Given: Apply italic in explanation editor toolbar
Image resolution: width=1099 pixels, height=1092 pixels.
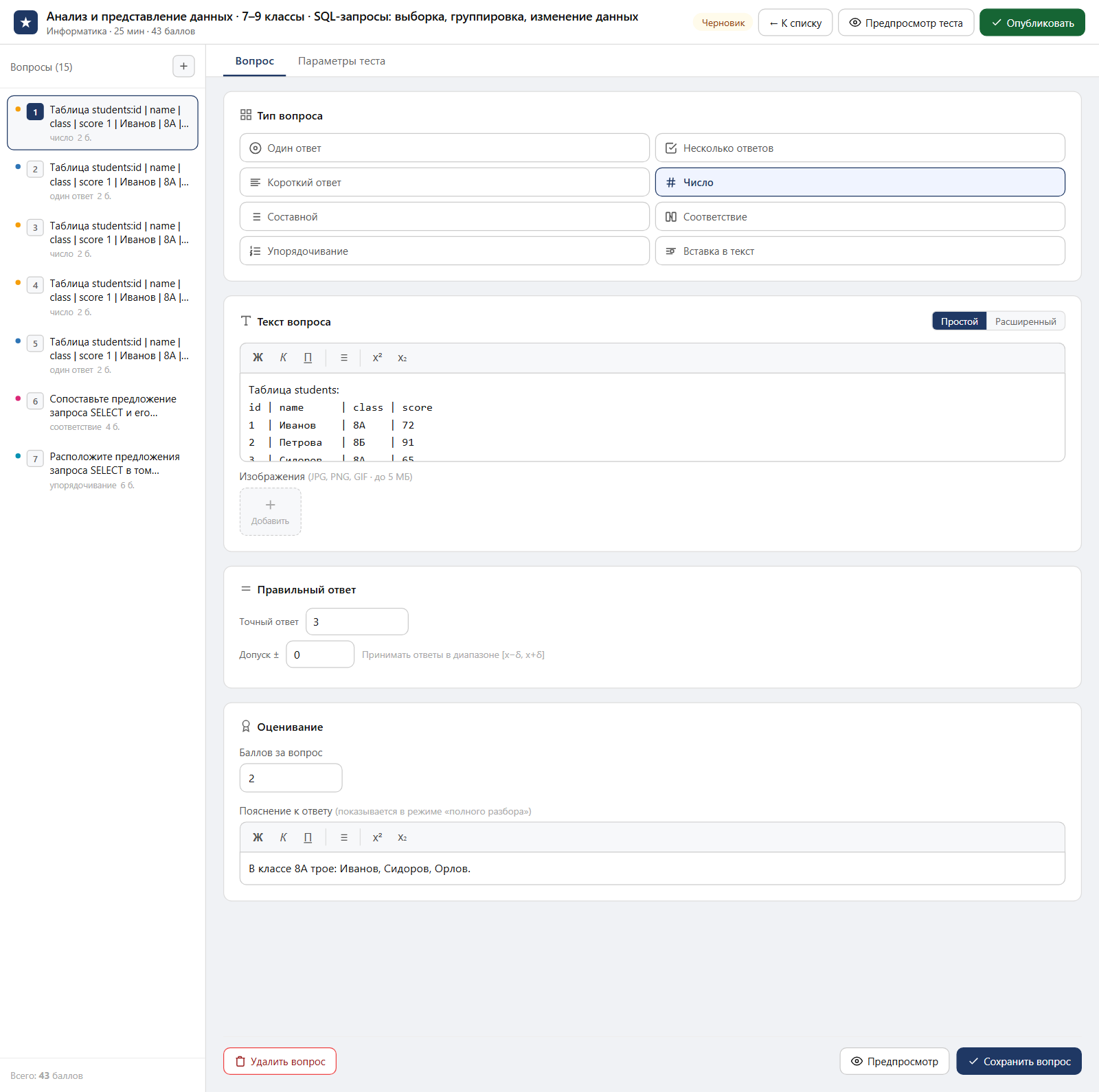Looking at the screenshot, I should (x=283, y=837).
